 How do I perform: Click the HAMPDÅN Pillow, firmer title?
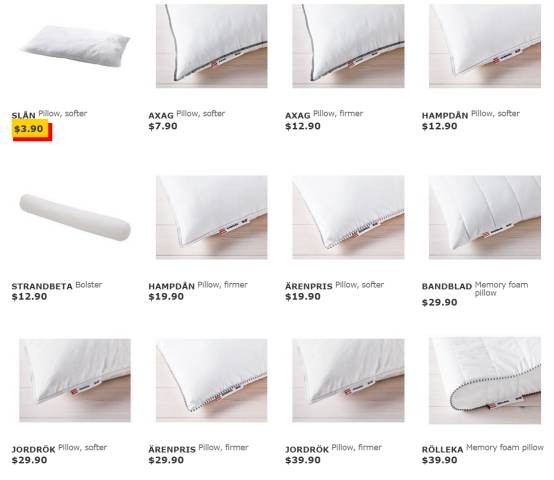click(x=198, y=285)
